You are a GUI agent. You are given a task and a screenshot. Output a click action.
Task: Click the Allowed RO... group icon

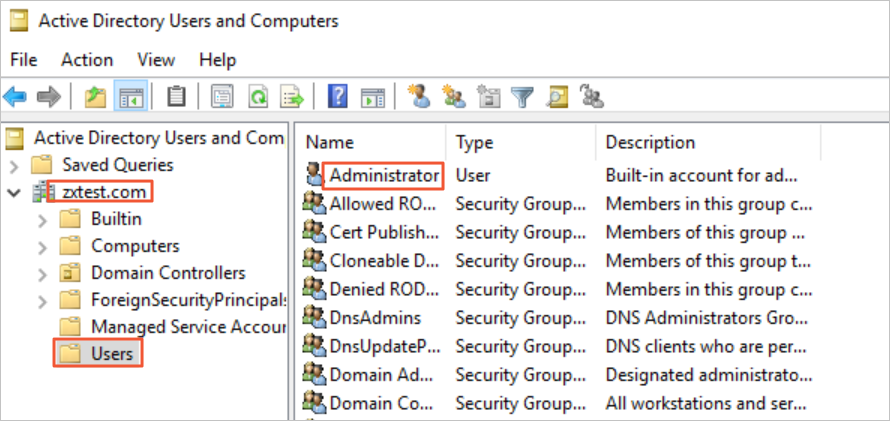[314, 203]
